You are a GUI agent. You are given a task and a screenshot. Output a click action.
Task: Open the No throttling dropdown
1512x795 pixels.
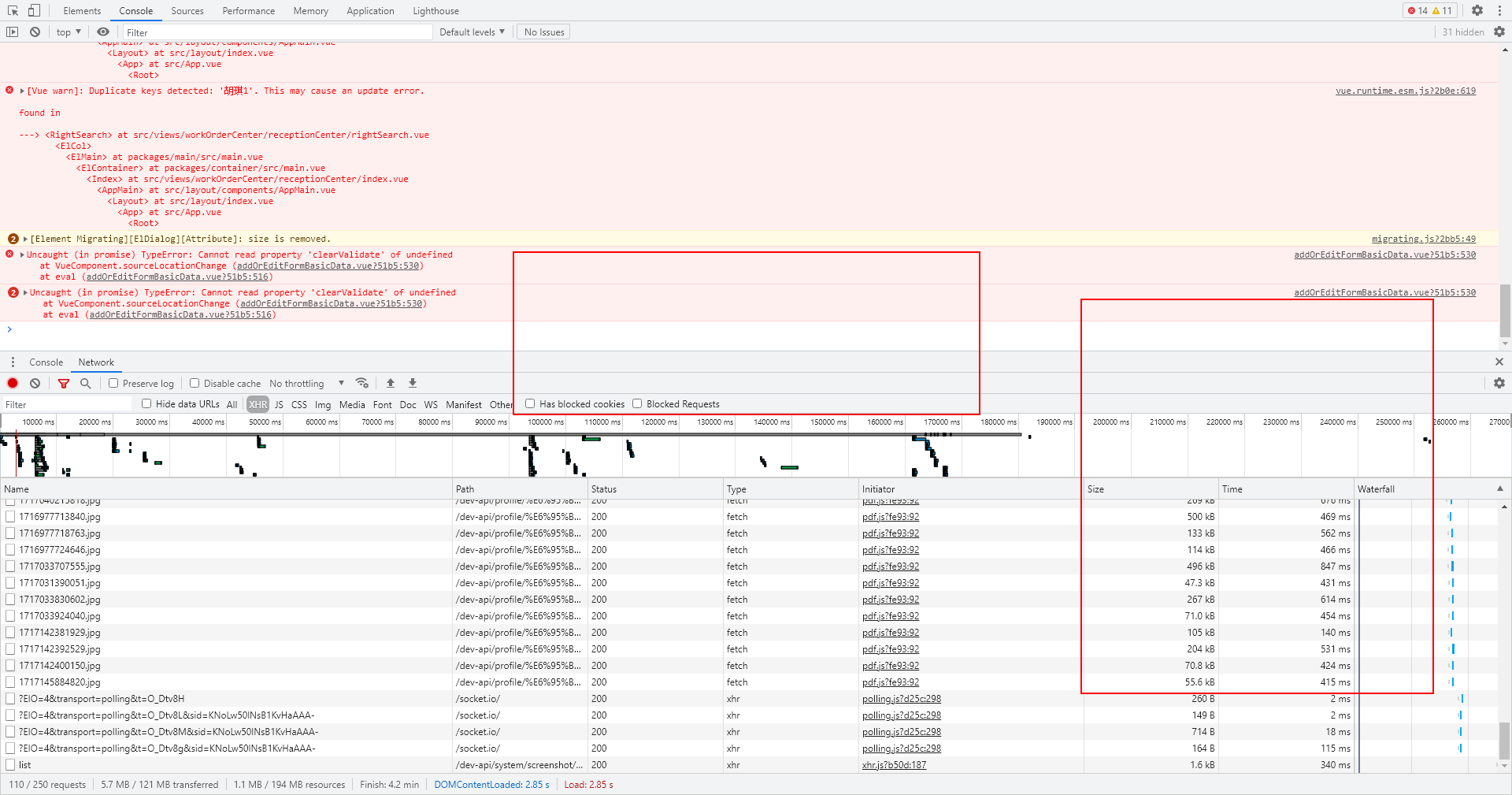pos(306,384)
